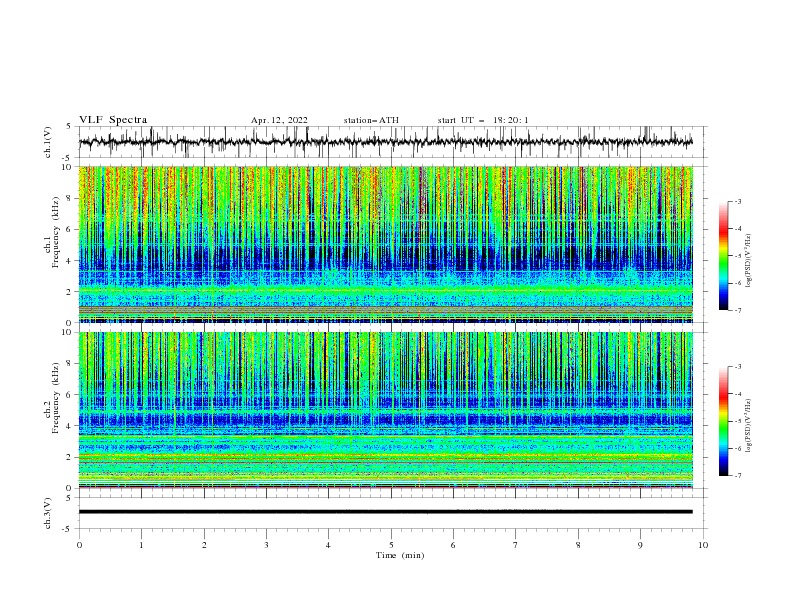Click the "-5" label on ch.2 color bar
This screenshot has height=612, width=792.
click(737, 421)
